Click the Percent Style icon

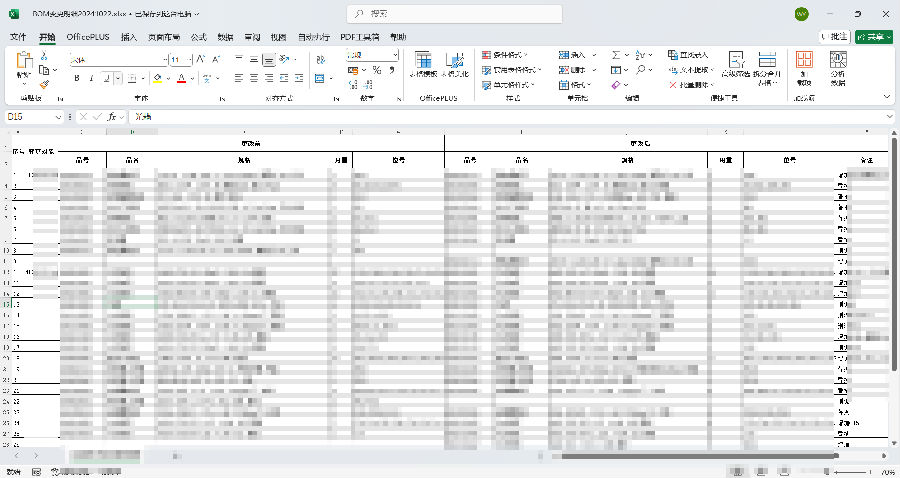tap(377, 70)
